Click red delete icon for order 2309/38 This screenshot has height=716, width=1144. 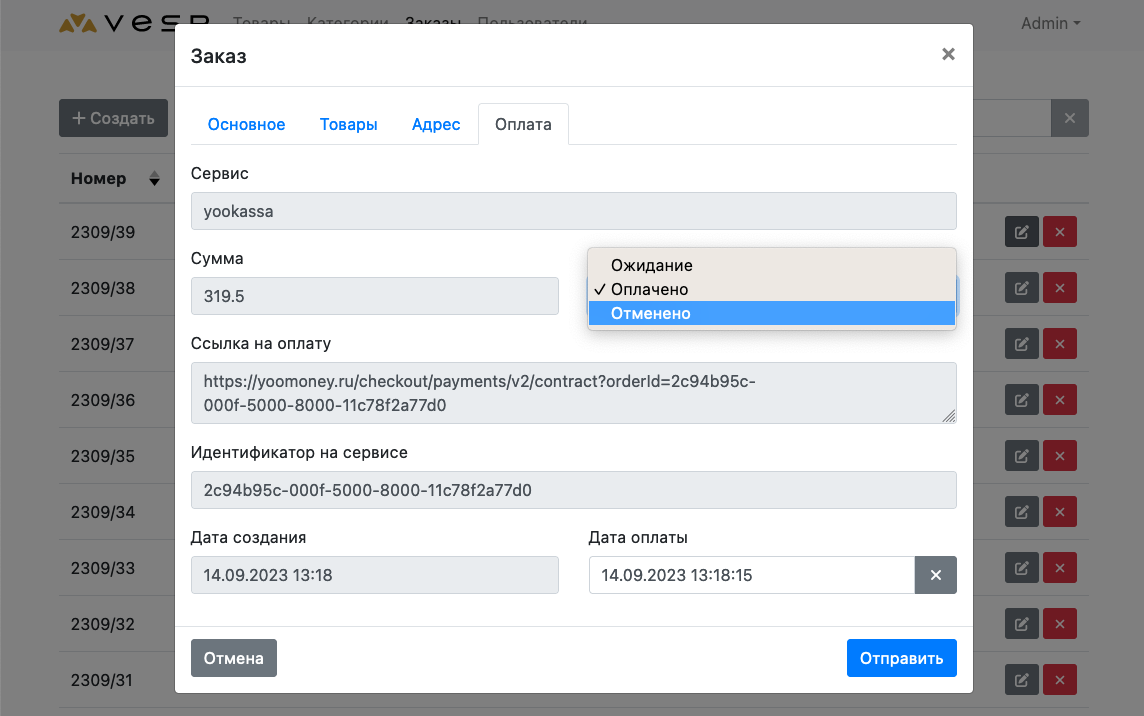pos(1059,288)
